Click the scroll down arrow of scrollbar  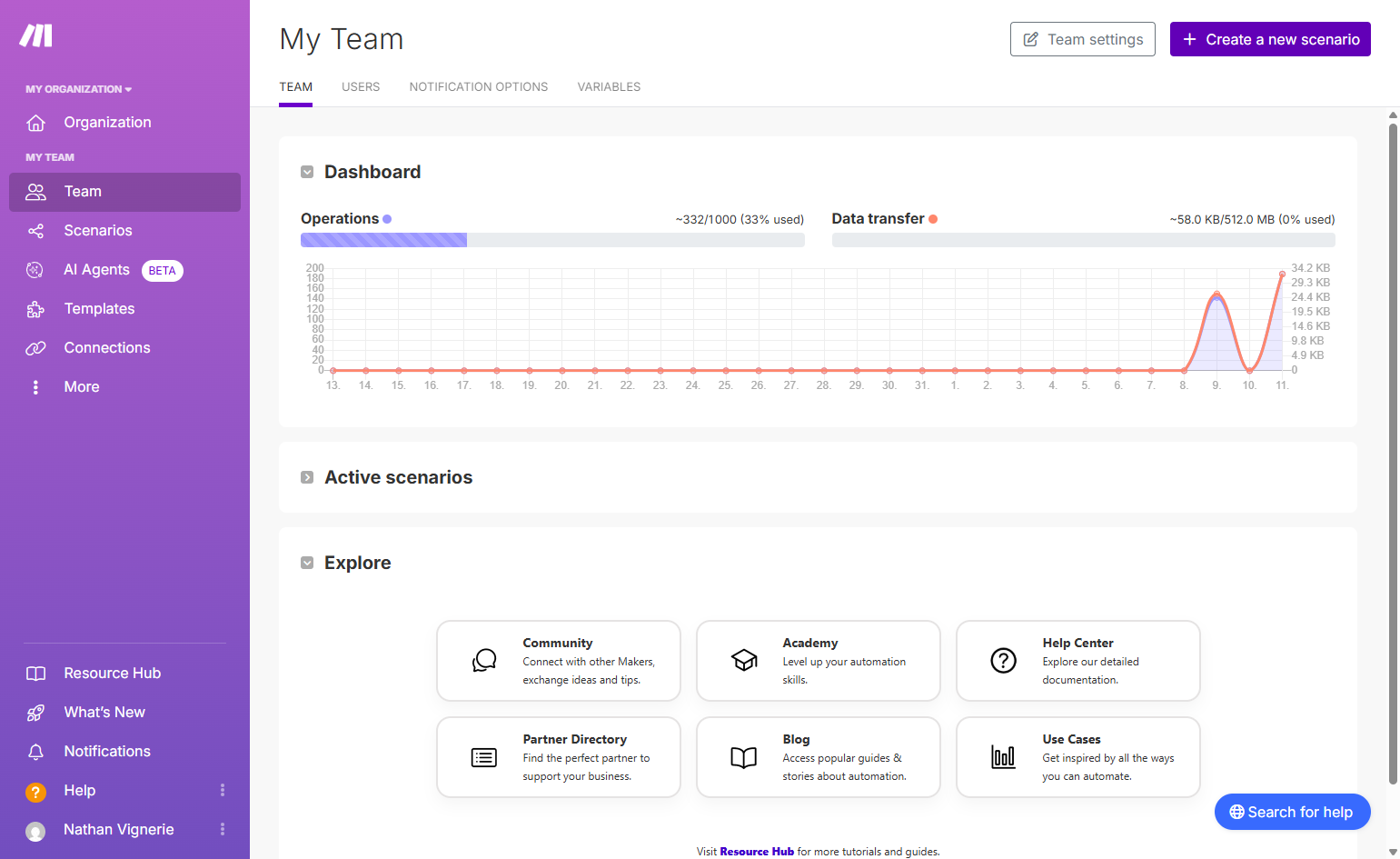tap(1393, 852)
